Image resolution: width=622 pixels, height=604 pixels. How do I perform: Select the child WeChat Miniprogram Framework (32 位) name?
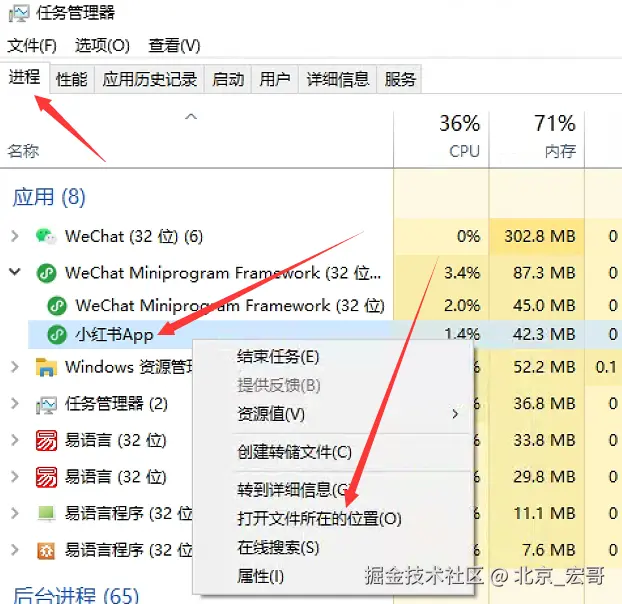pyautogui.click(x=230, y=306)
